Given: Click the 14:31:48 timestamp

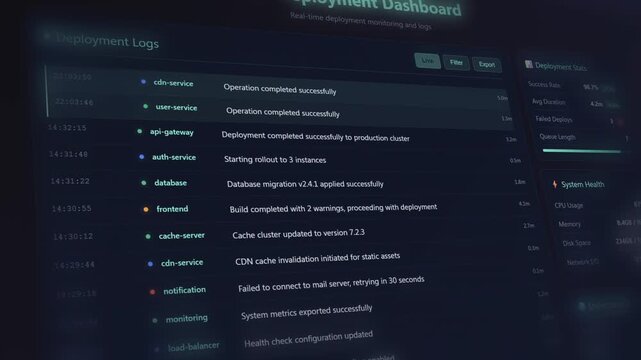Looking at the screenshot, I should point(68,154).
